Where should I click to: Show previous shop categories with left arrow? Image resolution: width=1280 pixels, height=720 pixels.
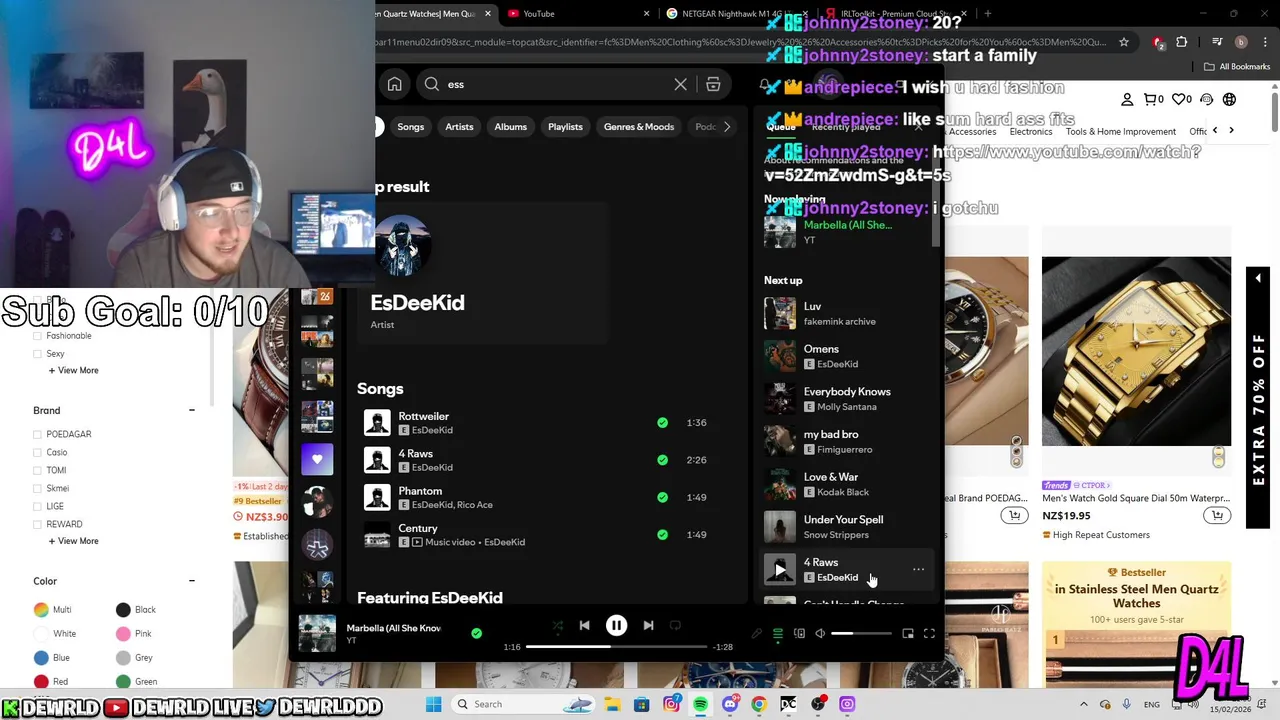(x=1215, y=130)
